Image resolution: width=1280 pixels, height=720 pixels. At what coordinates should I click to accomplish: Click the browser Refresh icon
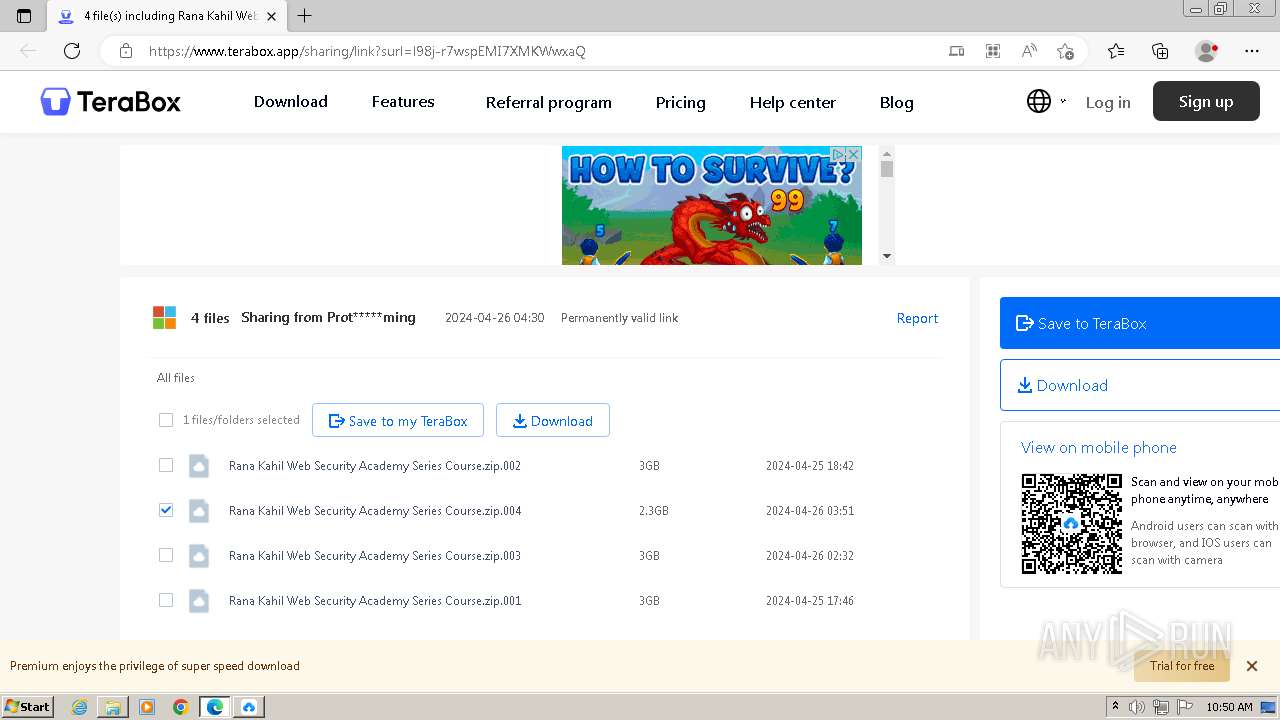pos(72,51)
